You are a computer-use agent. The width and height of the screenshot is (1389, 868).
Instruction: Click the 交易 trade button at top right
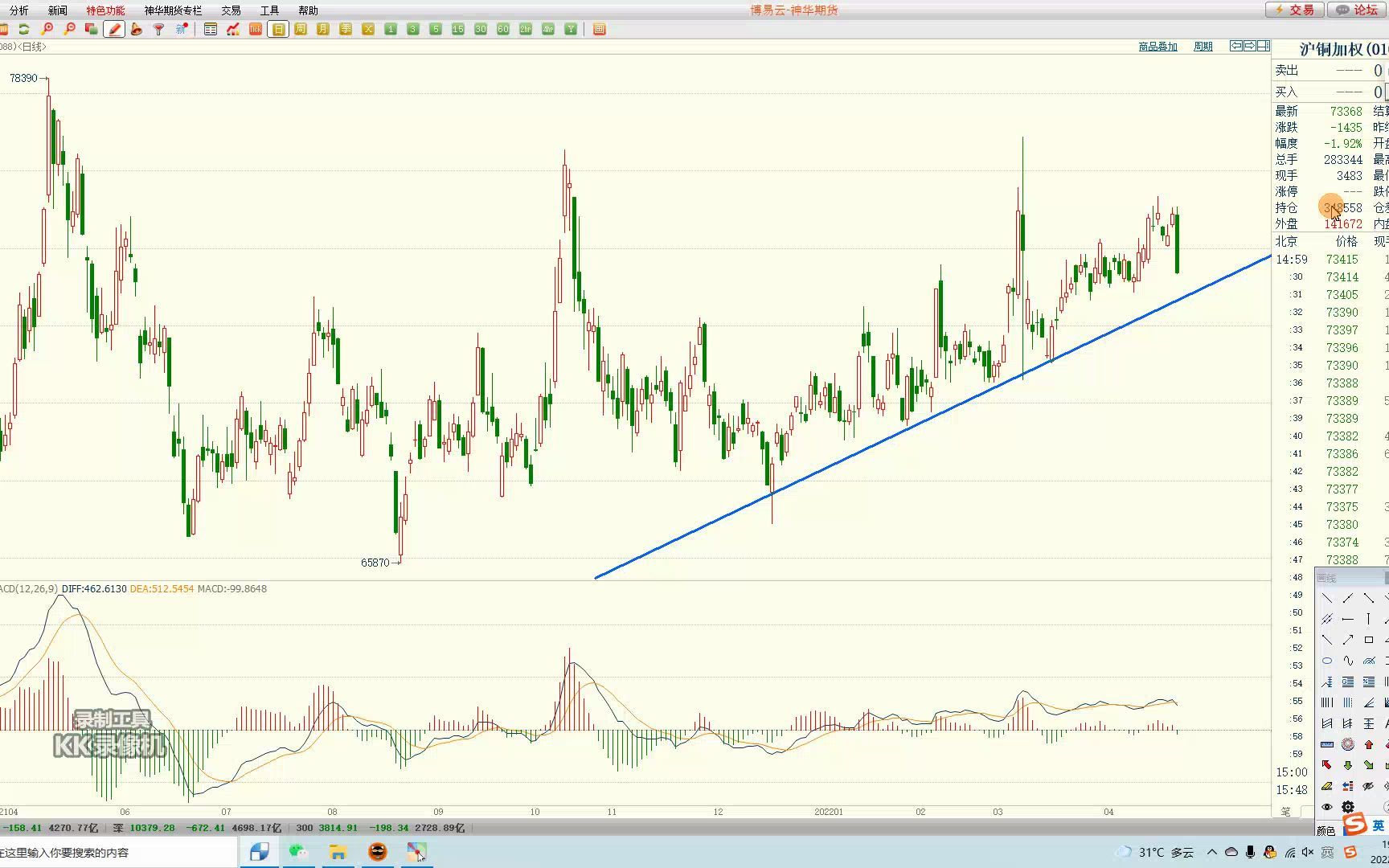(x=1296, y=10)
